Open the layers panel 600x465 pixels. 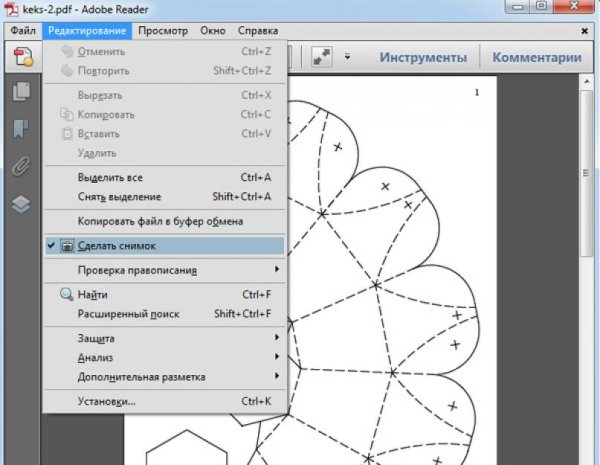[x=20, y=203]
